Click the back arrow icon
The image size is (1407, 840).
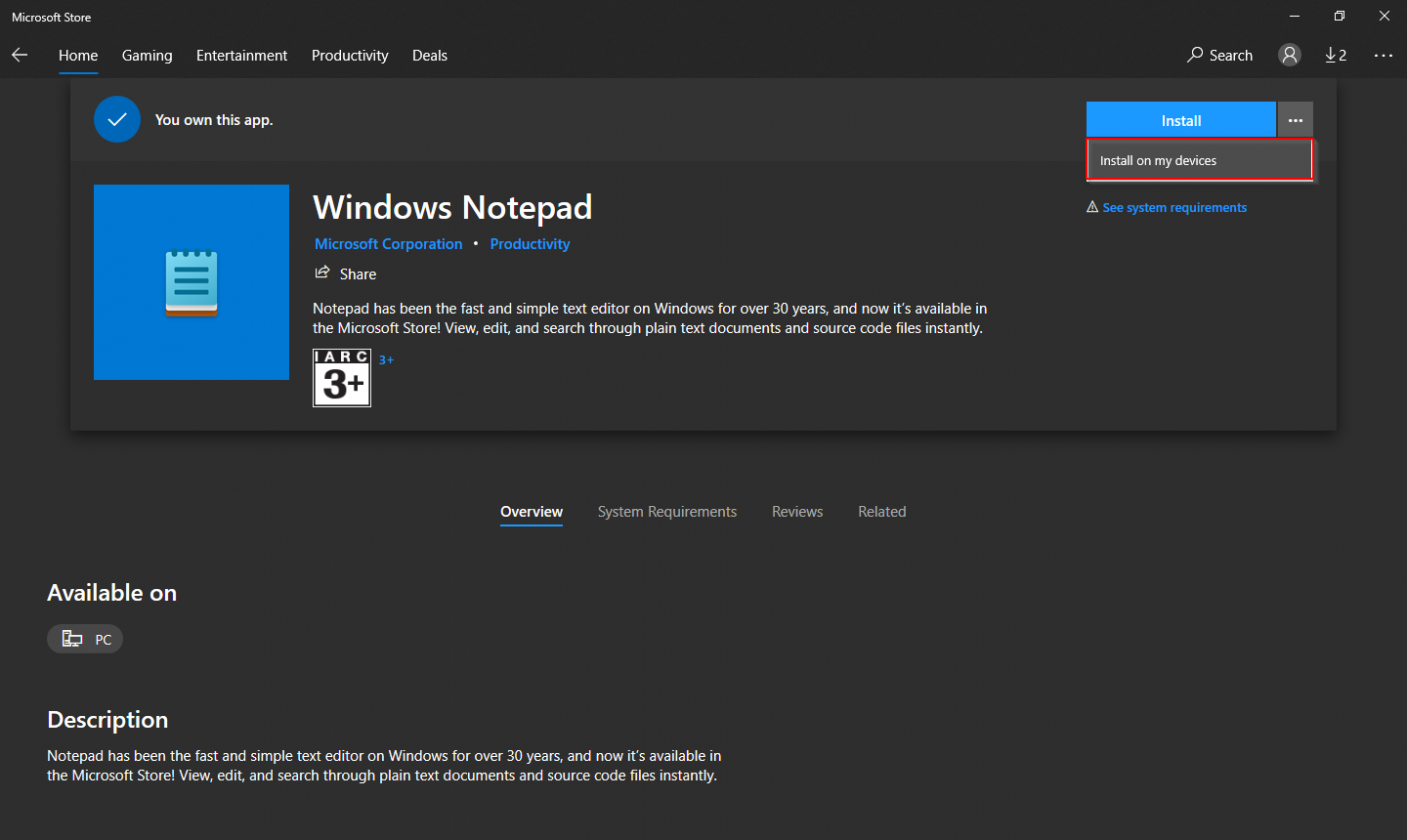[x=20, y=55]
